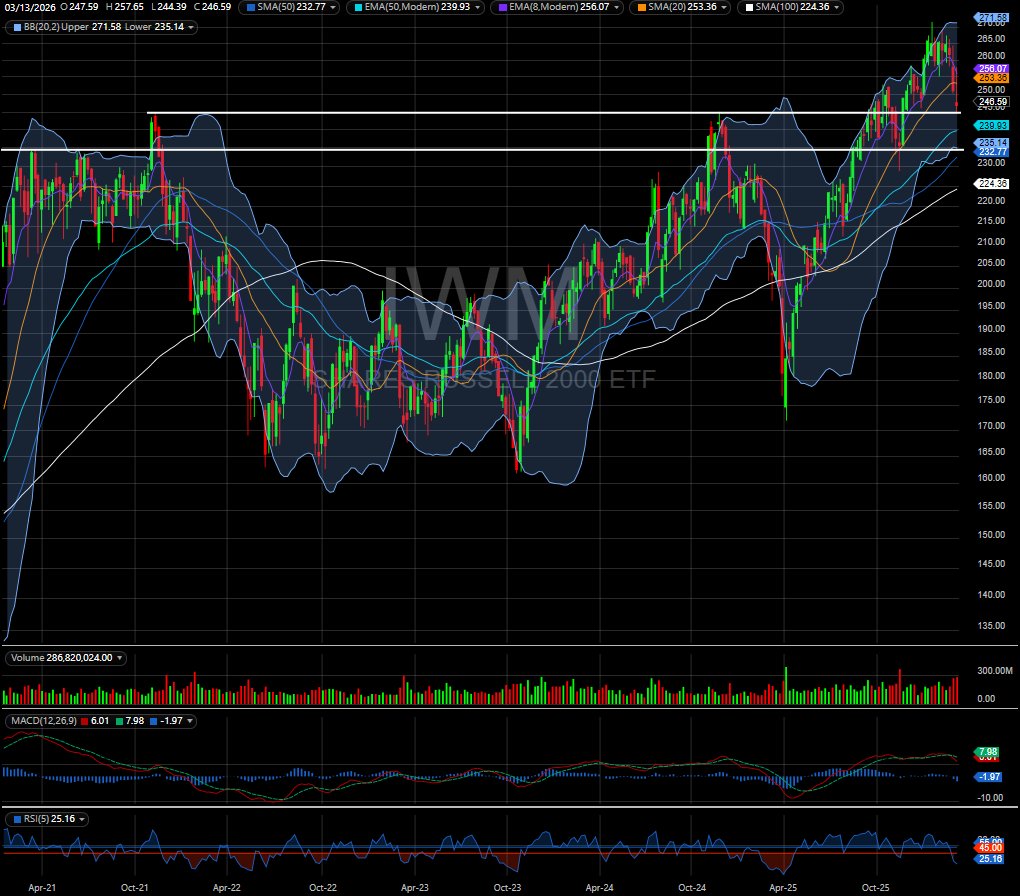Select the cyan 239.93 price axis tag
This screenshot has width=1020, height=896.
click(x=992, y=126)
